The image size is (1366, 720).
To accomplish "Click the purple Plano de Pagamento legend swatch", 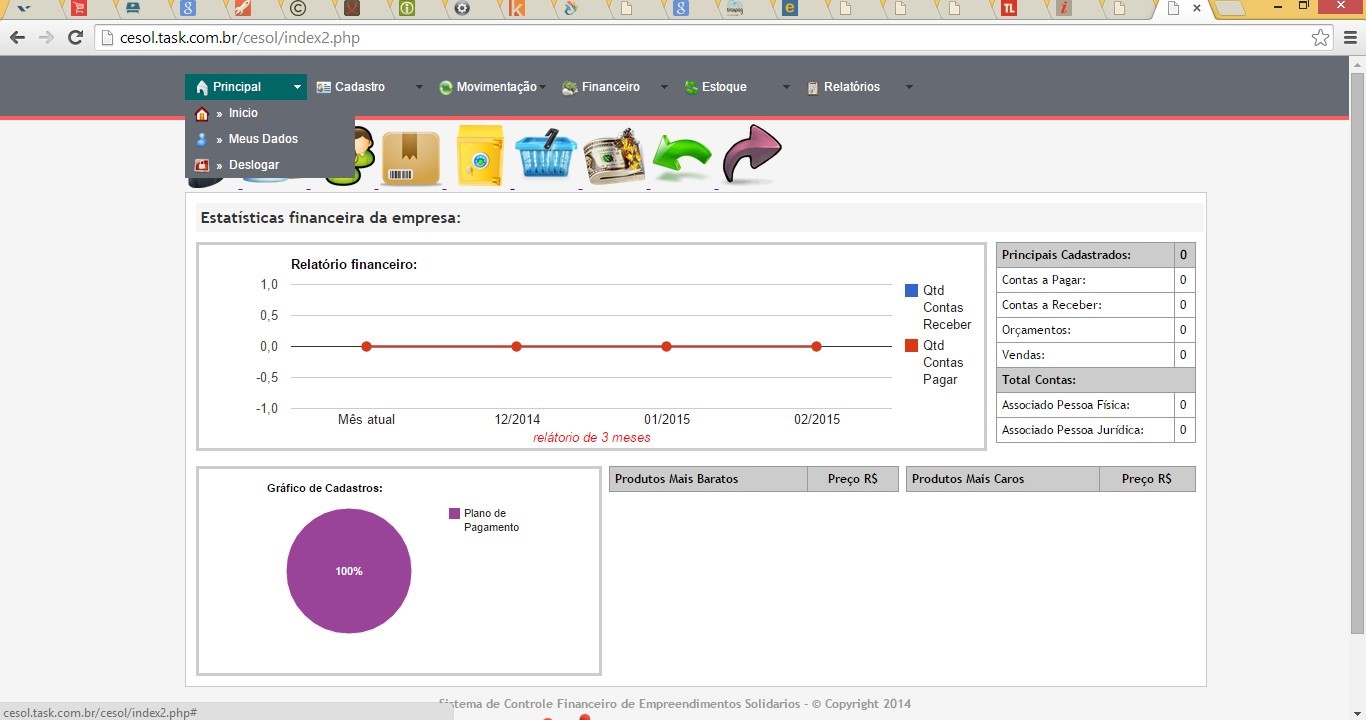I will coord(455,514).
